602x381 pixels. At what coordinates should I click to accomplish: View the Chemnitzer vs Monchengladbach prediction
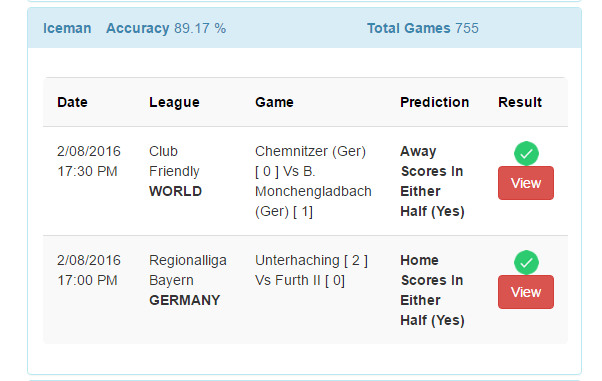[x=526, y=183]
